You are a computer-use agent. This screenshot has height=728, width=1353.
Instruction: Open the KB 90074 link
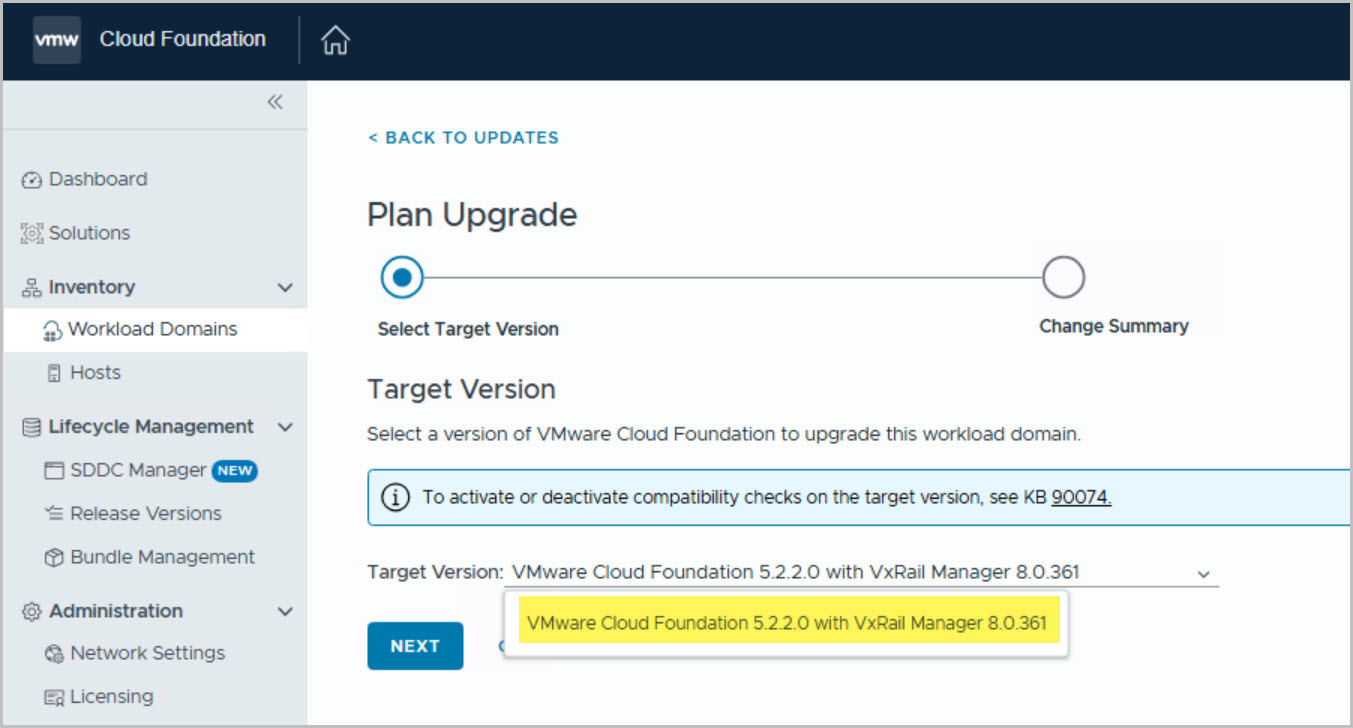1081,497
